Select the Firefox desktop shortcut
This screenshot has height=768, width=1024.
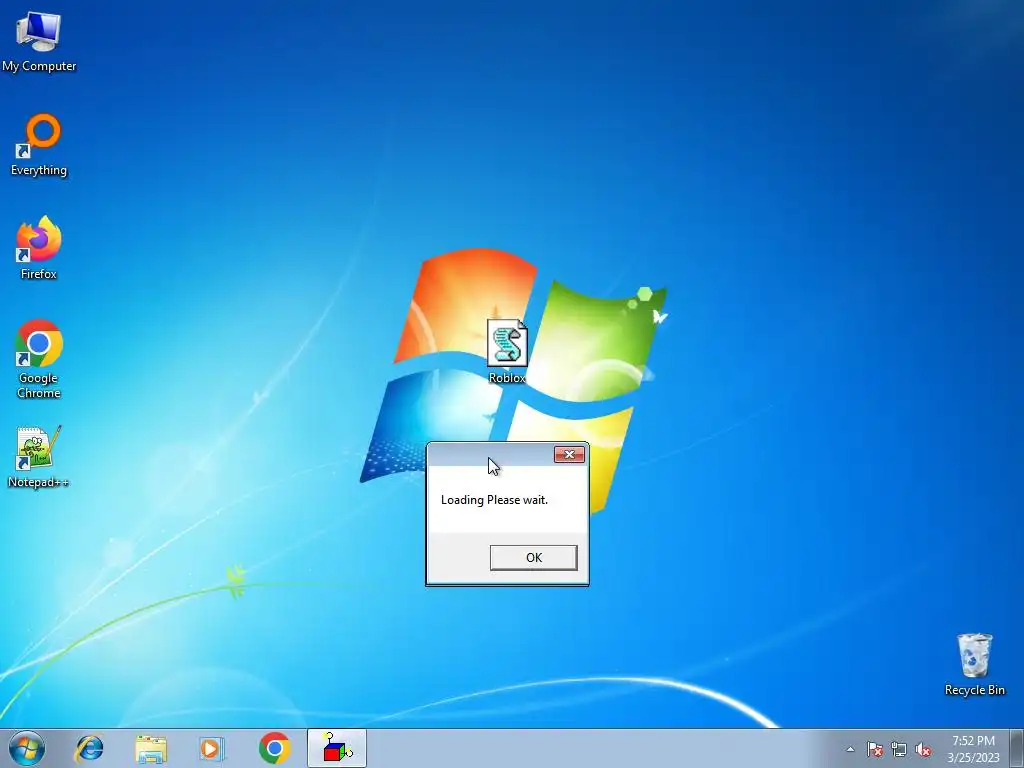(x=39, y=248)
